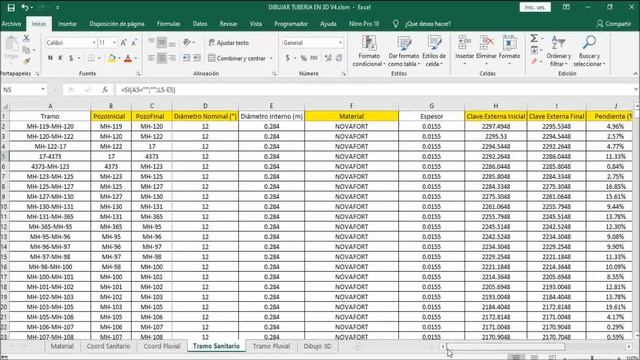Click Buscar y seleccionar button
Viewport: 640px width, 360px height.
tap(589, 51)
